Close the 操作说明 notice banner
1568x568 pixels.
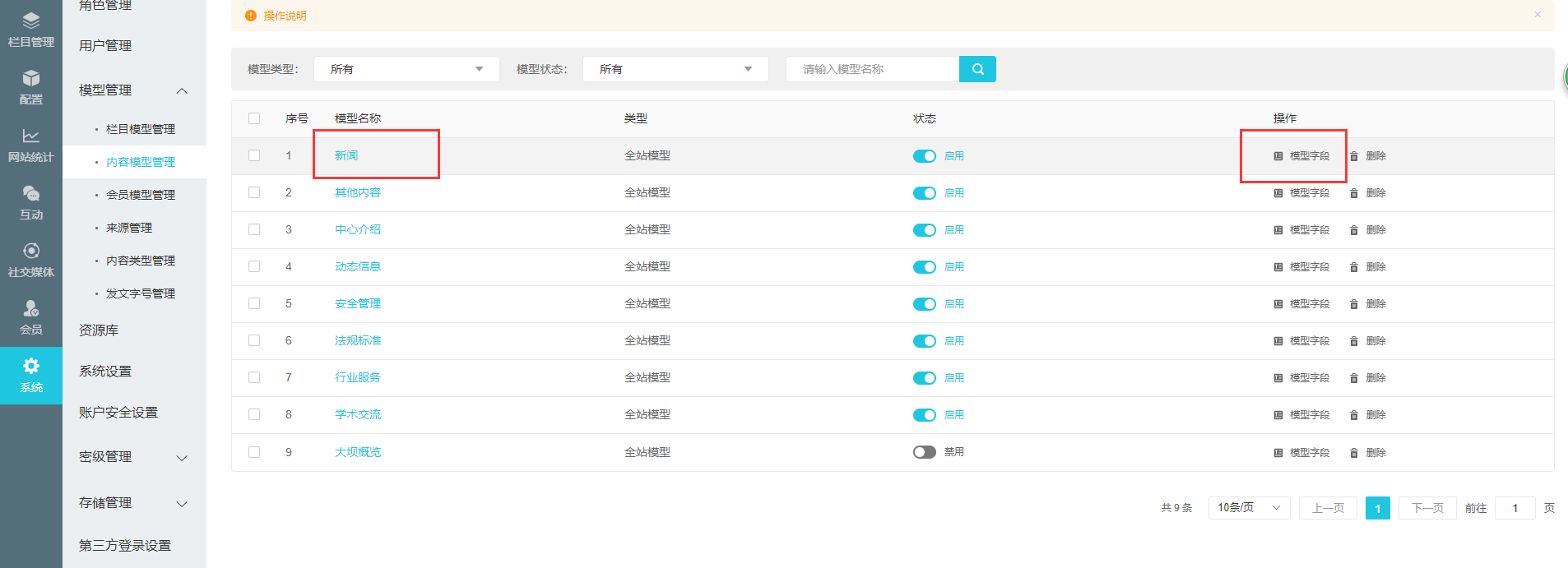[1537, 15]
